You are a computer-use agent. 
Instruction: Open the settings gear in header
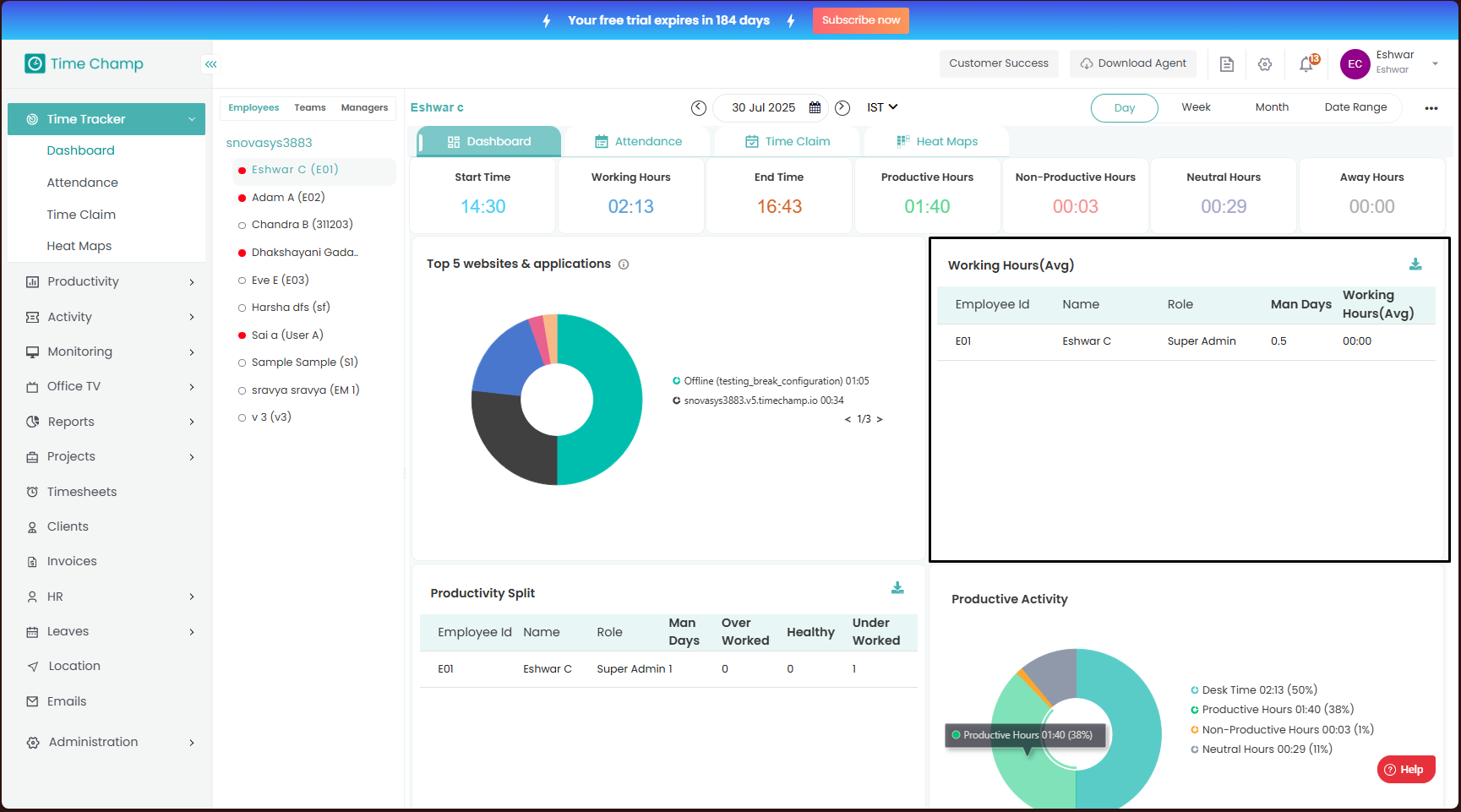pyautogui.click(x=1265, y=64)
